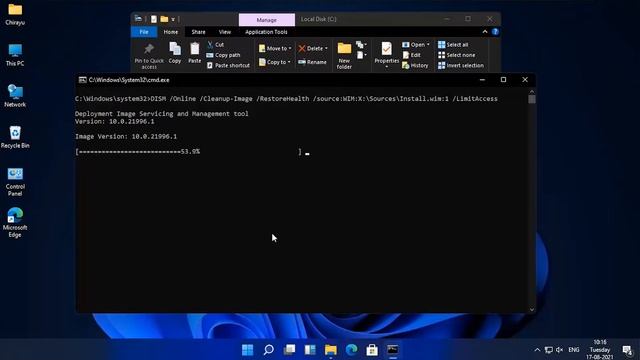Viewport: 640px width, 360px height.
Task: Click the cmd.exe title bar icon
Action: [x=82, y=80]
